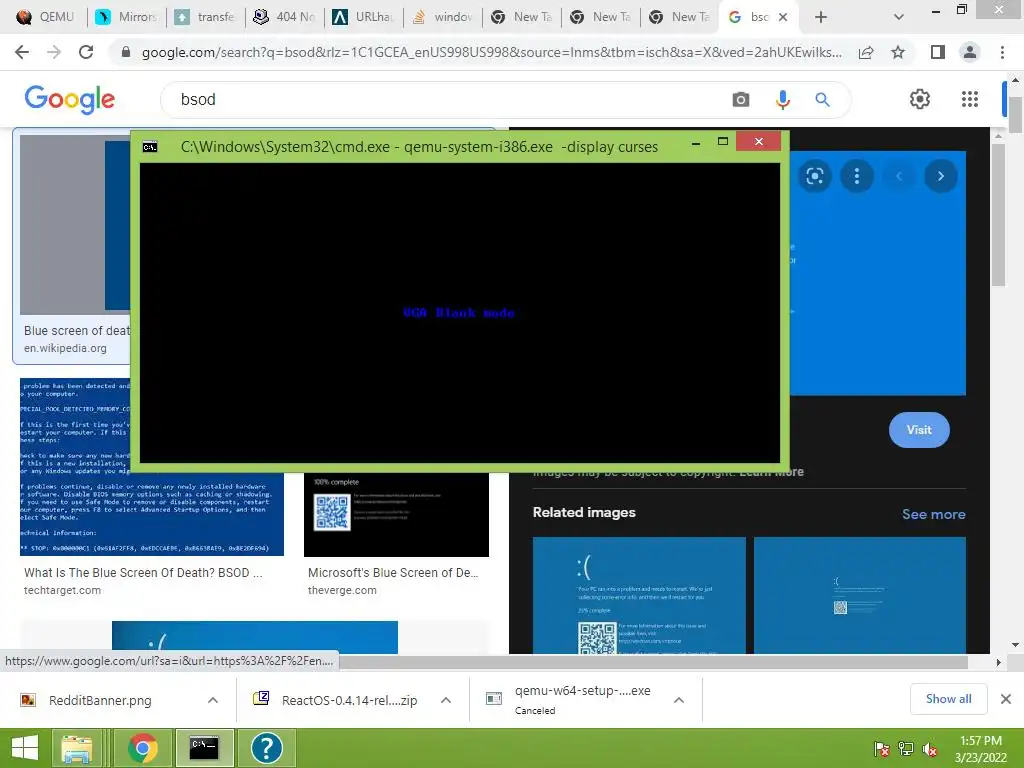Open the Windows Start button
The image size is (1024, 768).
click(25, 748)
